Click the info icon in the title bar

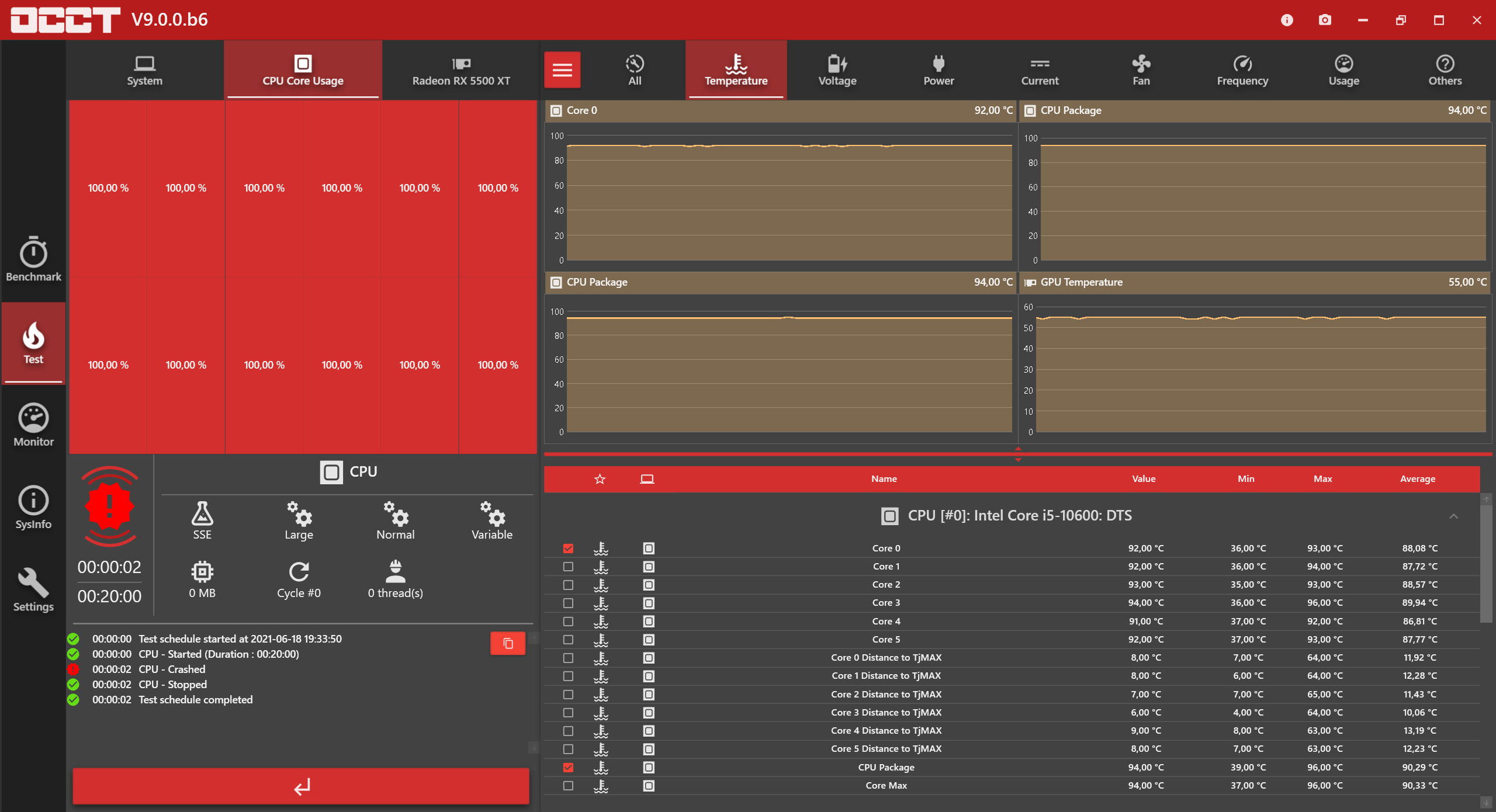coord(1287,20)
